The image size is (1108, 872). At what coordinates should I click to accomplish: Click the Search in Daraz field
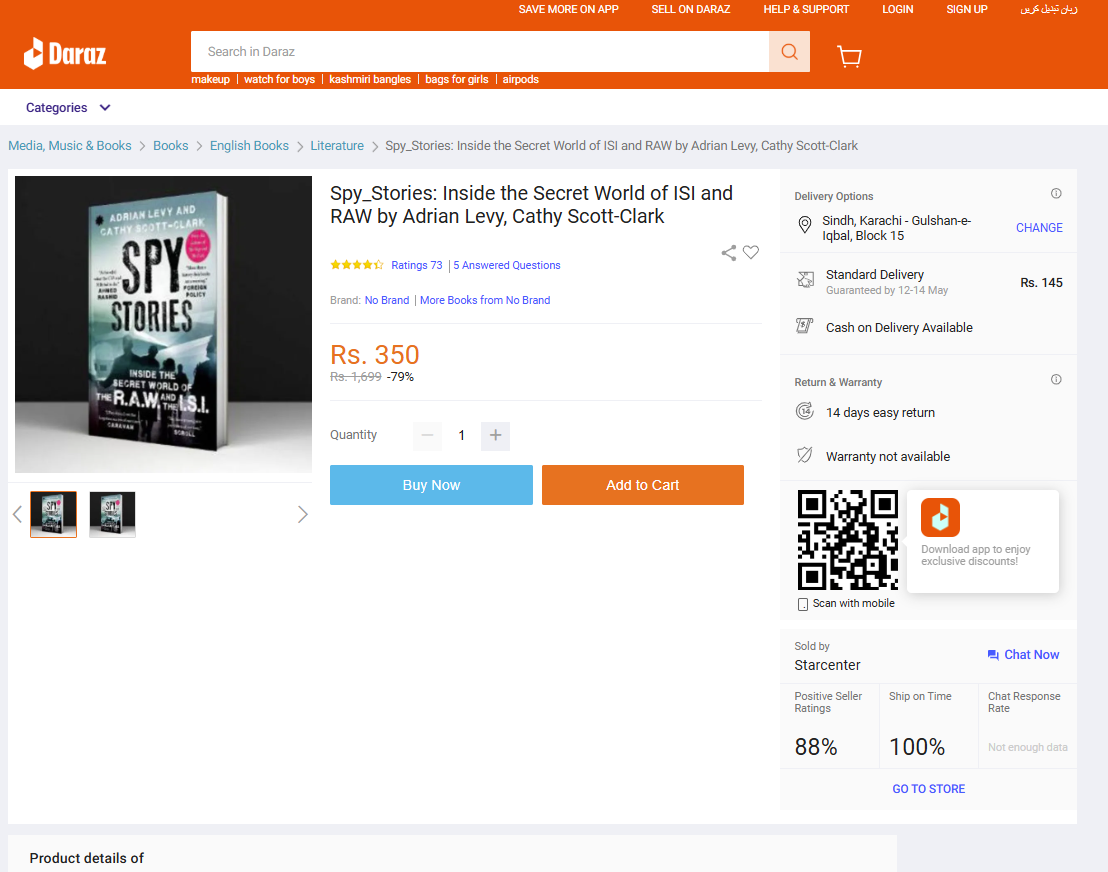pyautogui.click(x=480, y=52)
